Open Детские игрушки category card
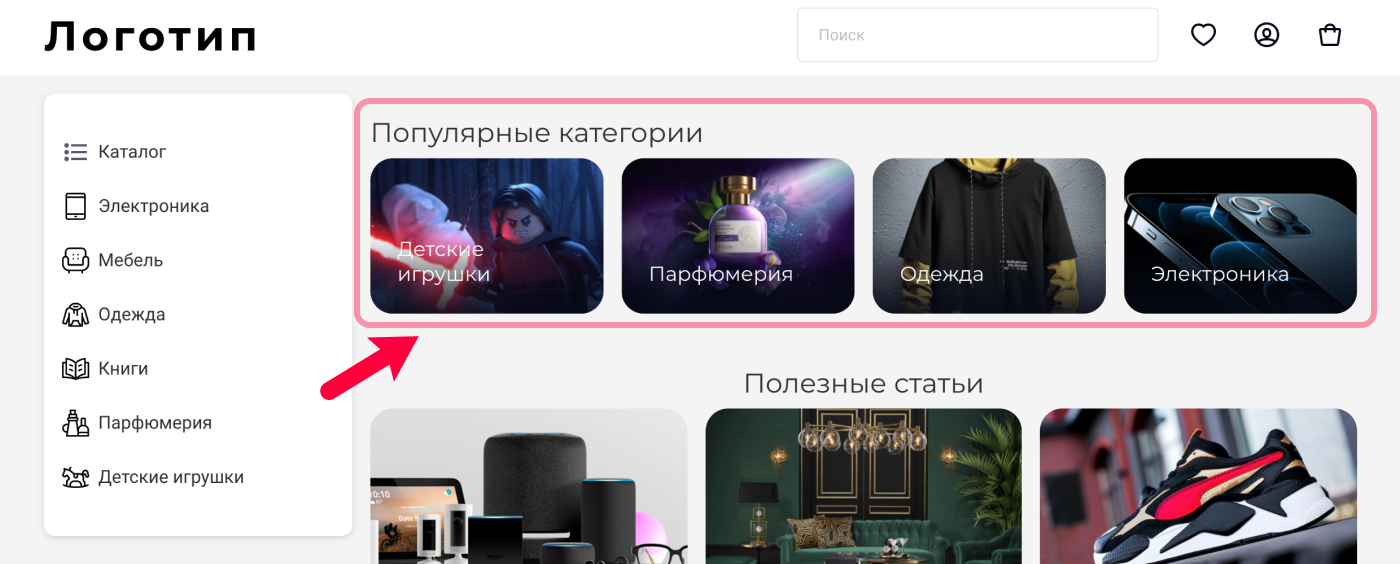This screenshot has width=1400, height=564. pos(487,236)
